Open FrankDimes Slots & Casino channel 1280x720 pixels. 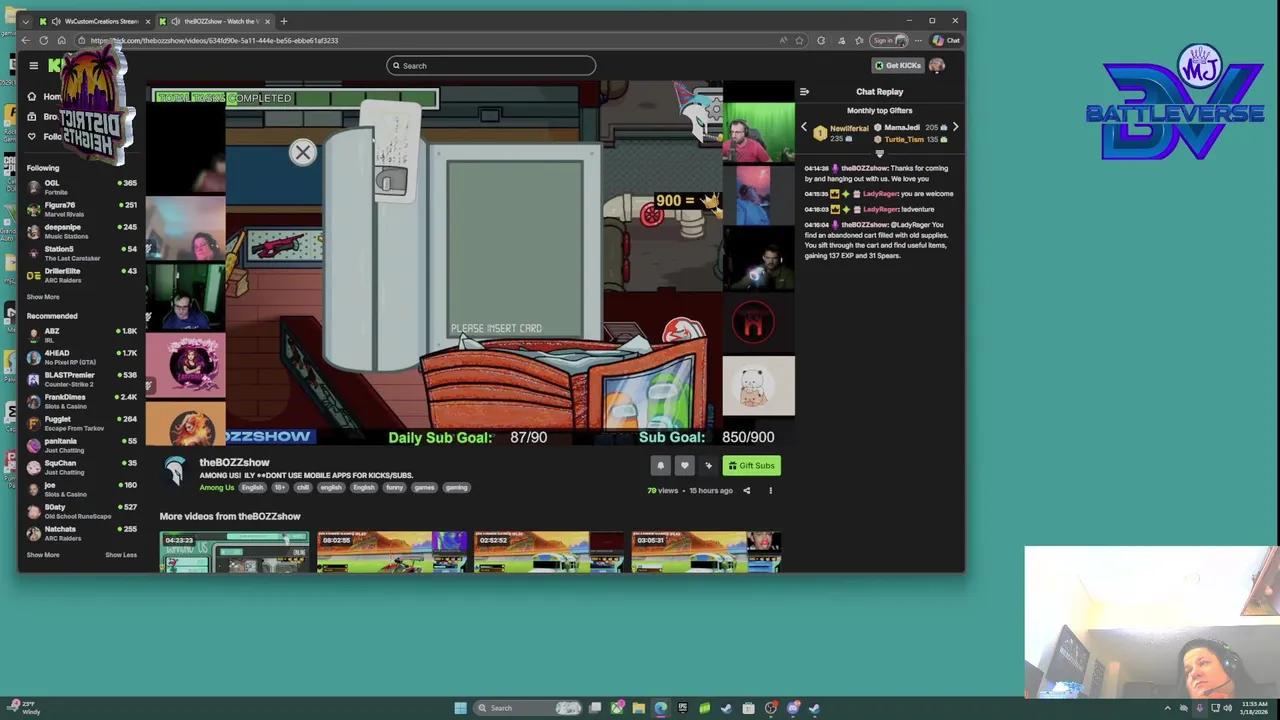click(x=83, y=401)
